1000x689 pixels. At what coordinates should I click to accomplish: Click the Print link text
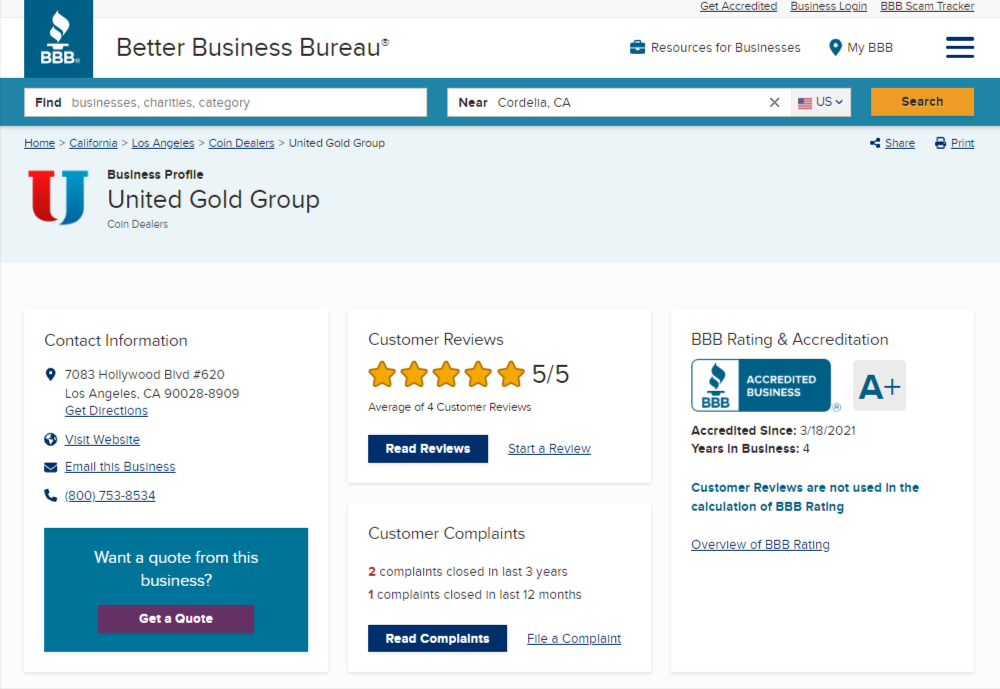point(962,143)
